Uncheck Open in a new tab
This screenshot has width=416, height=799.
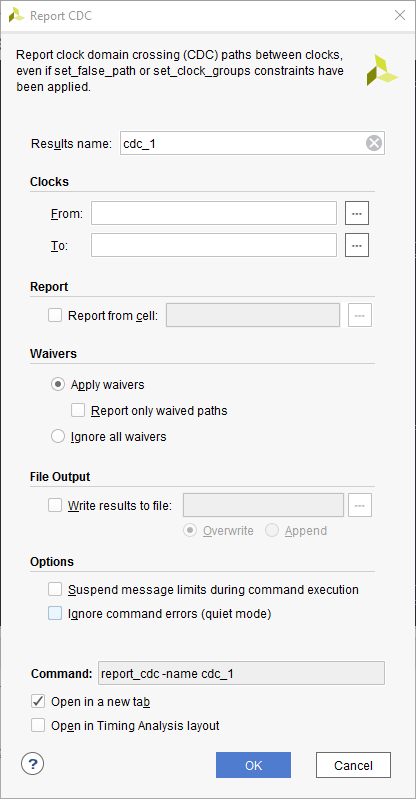click(x=38, y=702)
